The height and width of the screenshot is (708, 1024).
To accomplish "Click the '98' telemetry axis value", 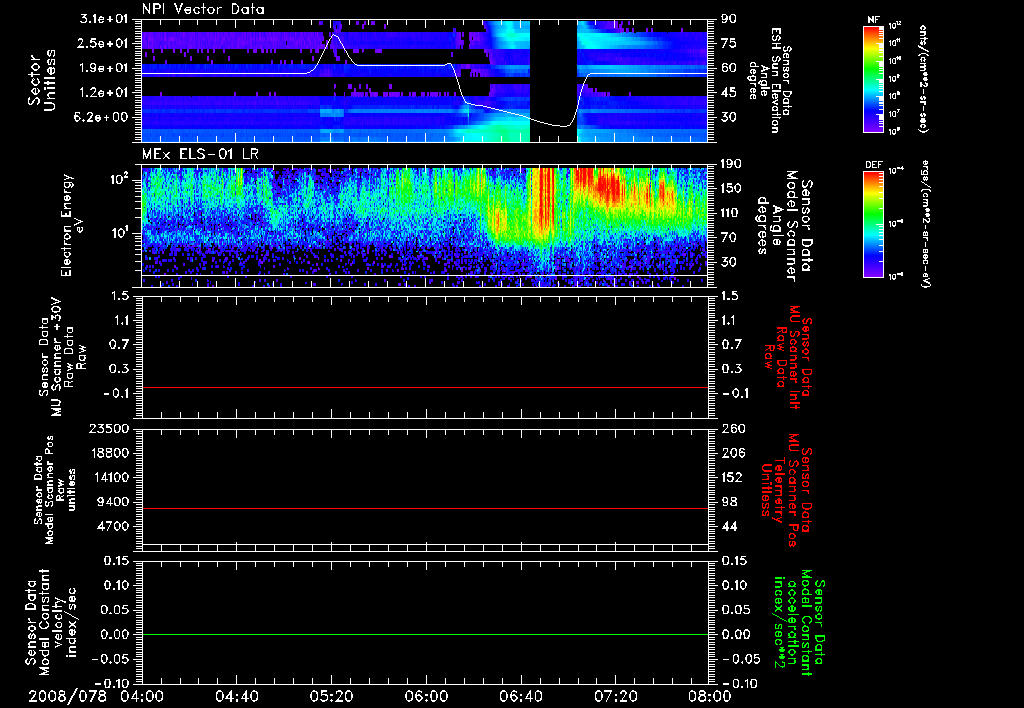I will coord(728,502).
